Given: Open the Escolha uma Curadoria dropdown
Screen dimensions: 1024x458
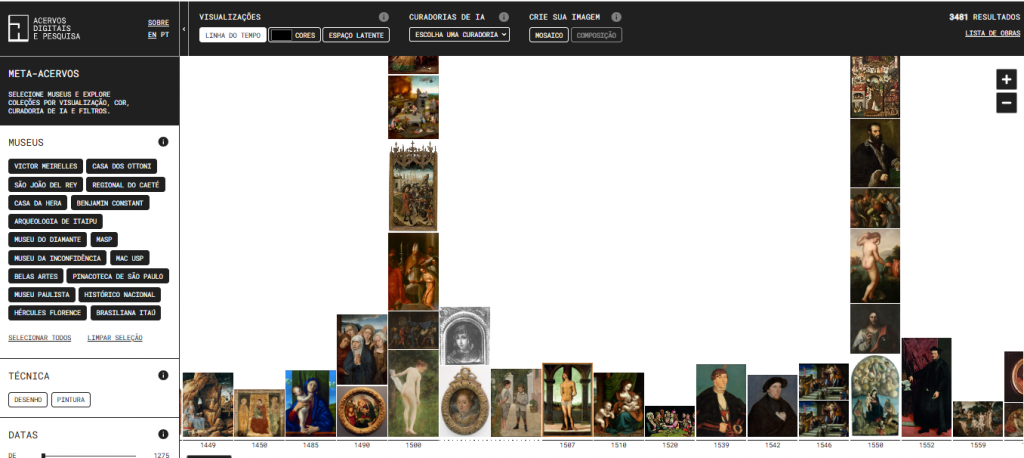Looking at the screenshot, I should tap(459, 35).
